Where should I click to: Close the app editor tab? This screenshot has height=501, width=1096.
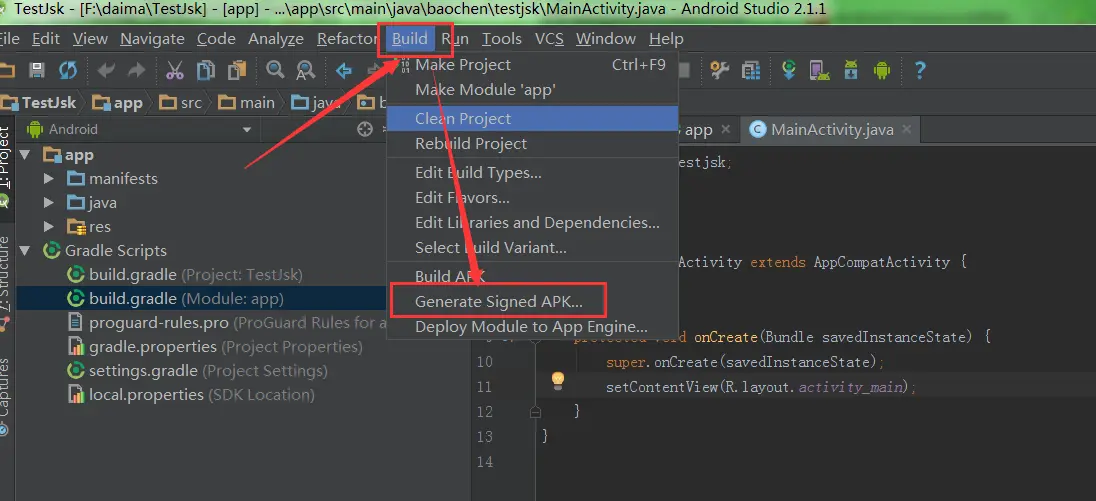(725, 129)
